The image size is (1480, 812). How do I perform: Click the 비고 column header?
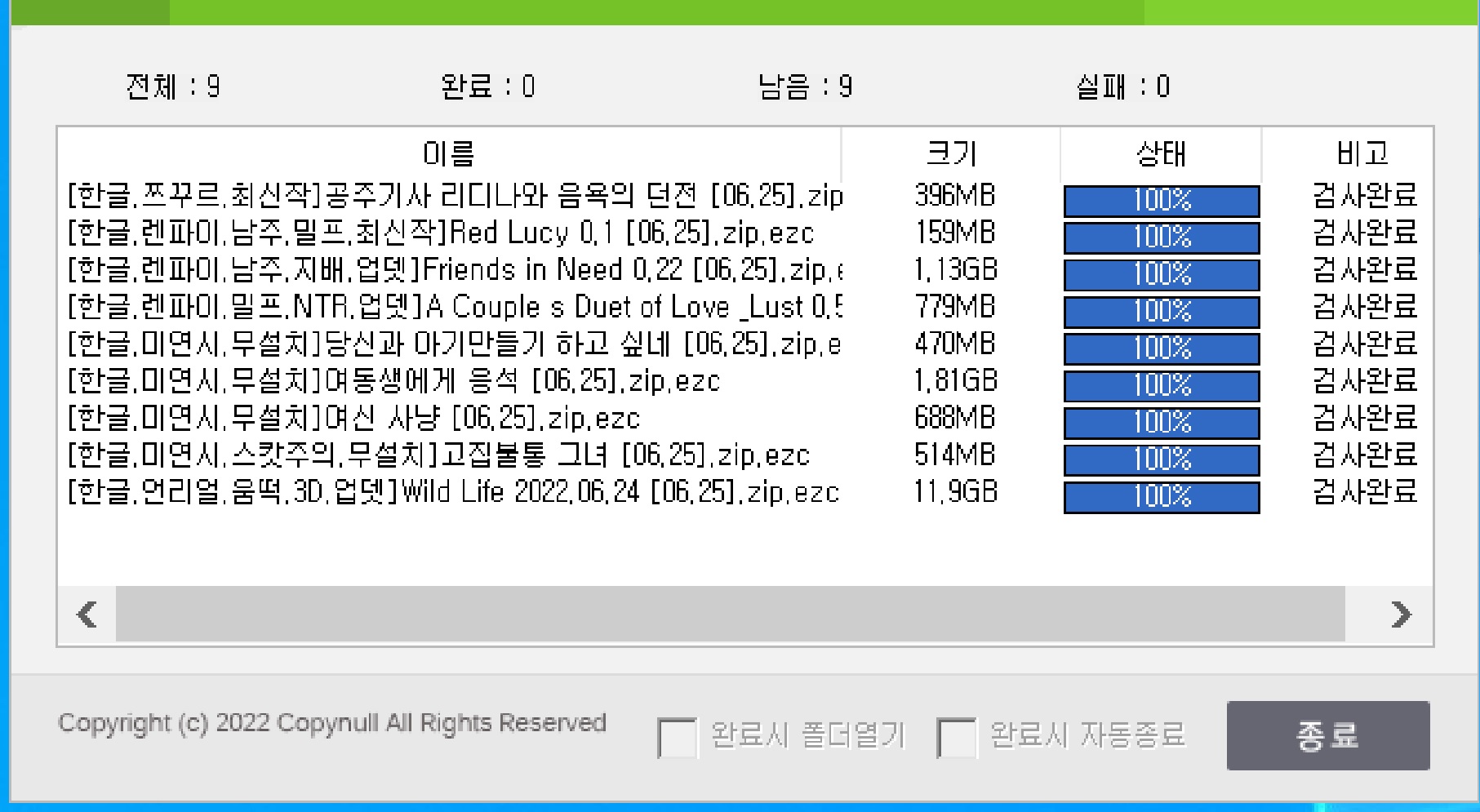point(1362,153)
